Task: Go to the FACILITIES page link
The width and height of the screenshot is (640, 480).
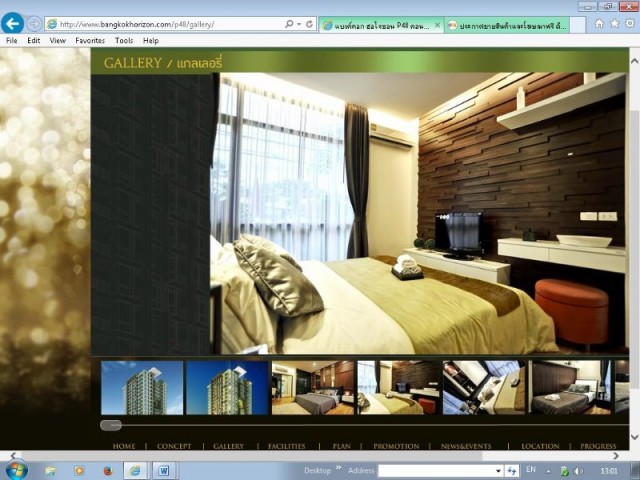Action: 286,446
